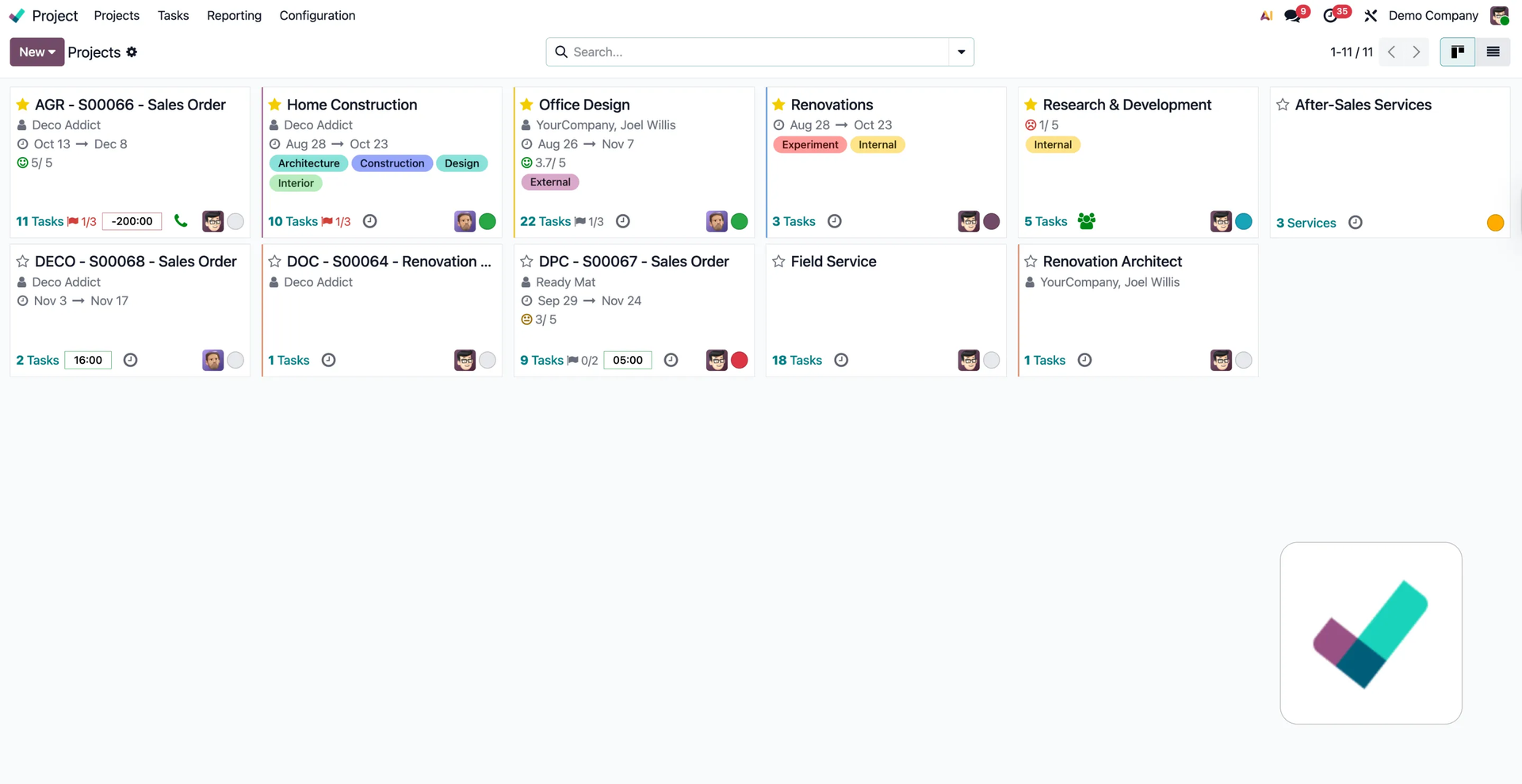Click green people icon on Research & Development
This screenshot has width=1522, height=784.
click(1086, 221)
